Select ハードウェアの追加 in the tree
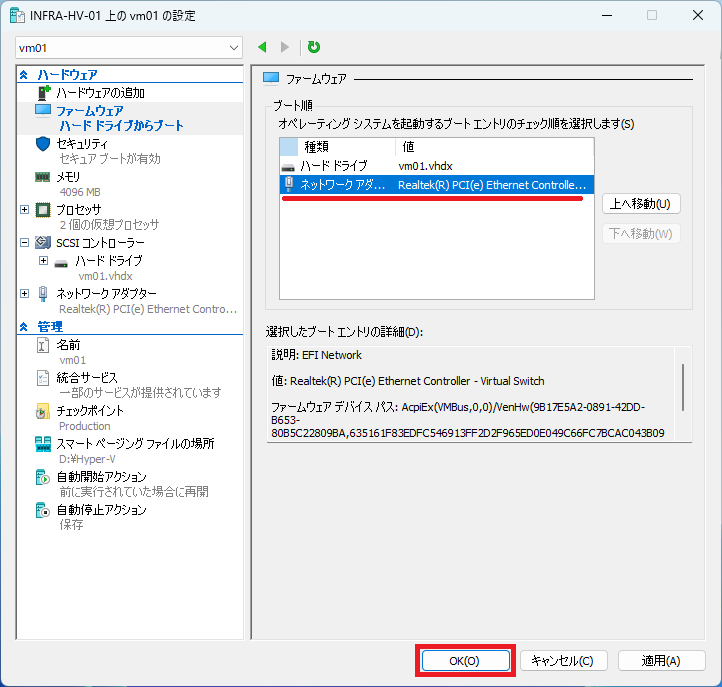Screen dimensions: 722x687 click(100, 93)
